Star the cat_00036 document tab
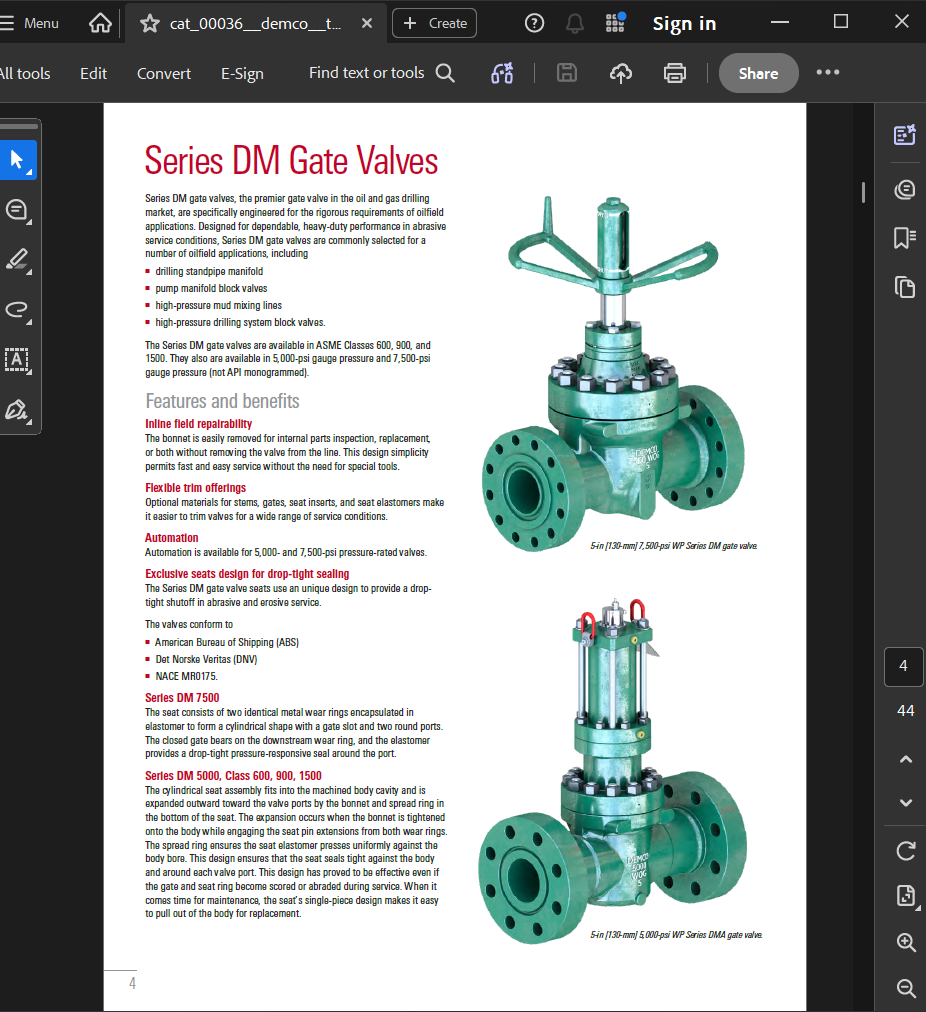This screenshot has height=1012, width=926. coord(150,24)
